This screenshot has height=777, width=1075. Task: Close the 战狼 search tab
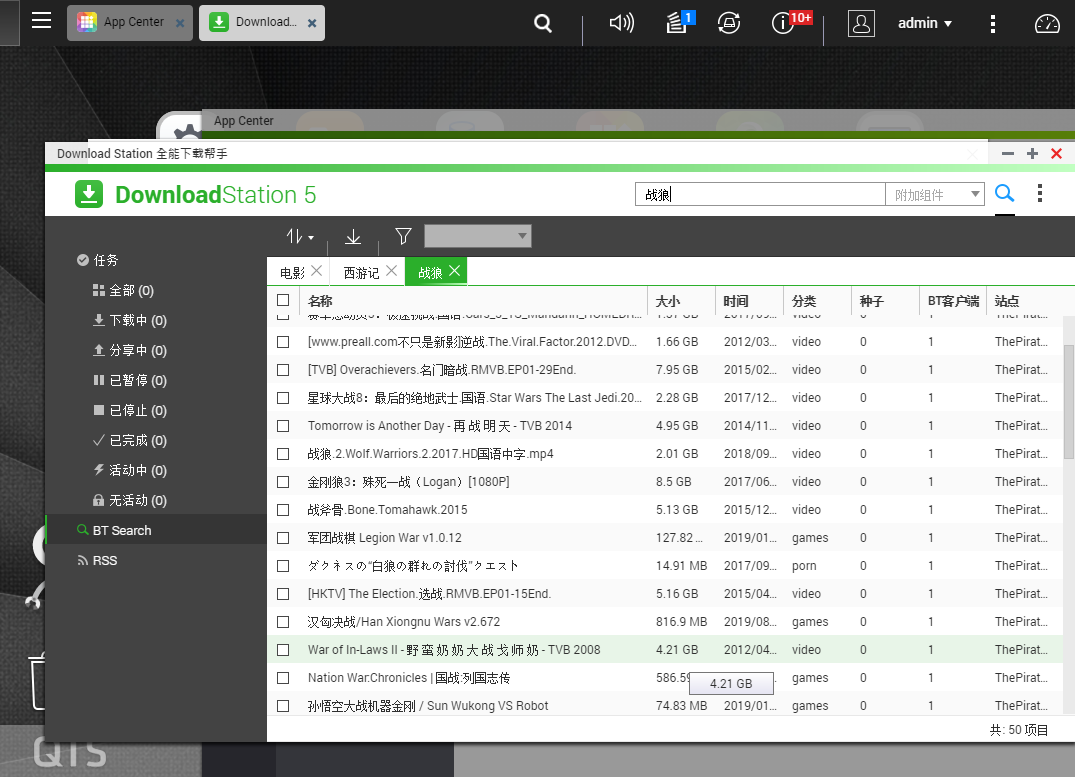455,271
